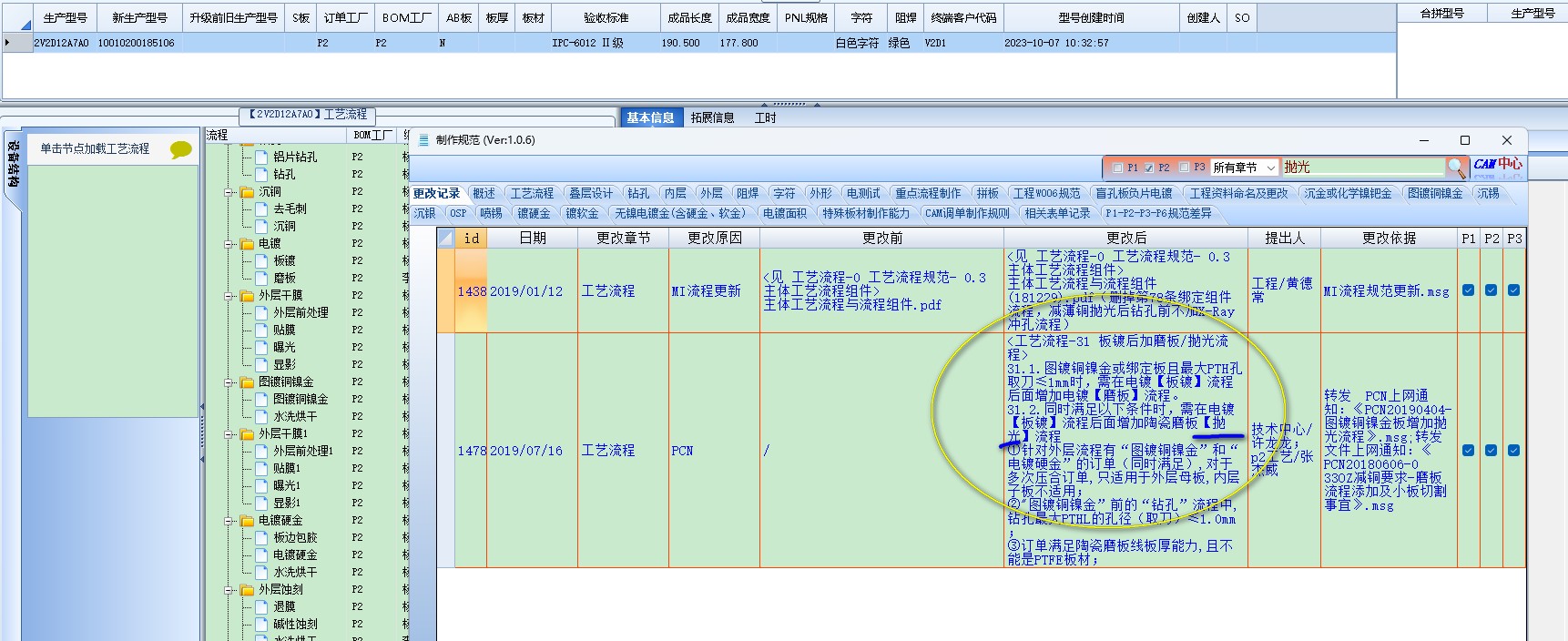This screenshot has width=1568, height=641.
Task: Toggle P1 checkbox in row 1478
Action: (1468, 450)
